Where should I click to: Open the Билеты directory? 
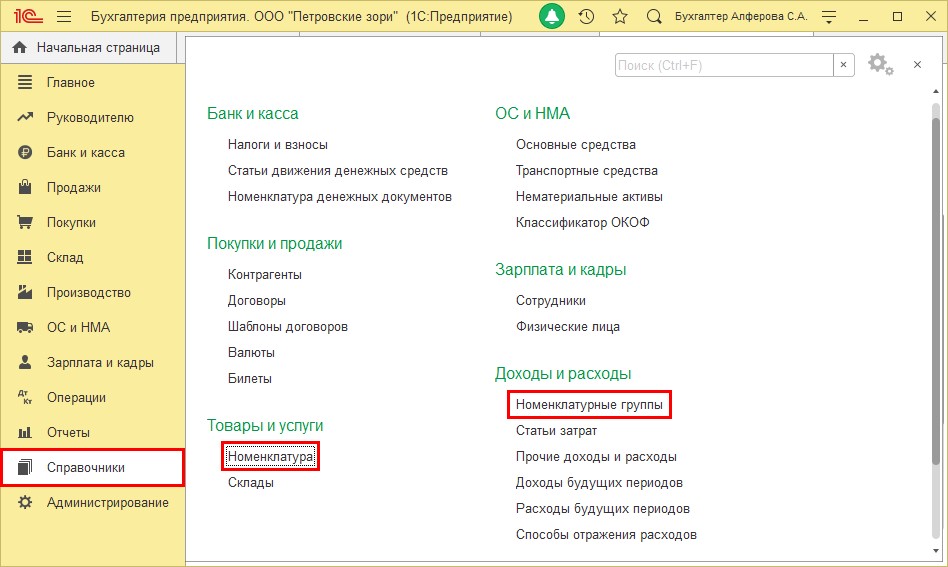250,379
